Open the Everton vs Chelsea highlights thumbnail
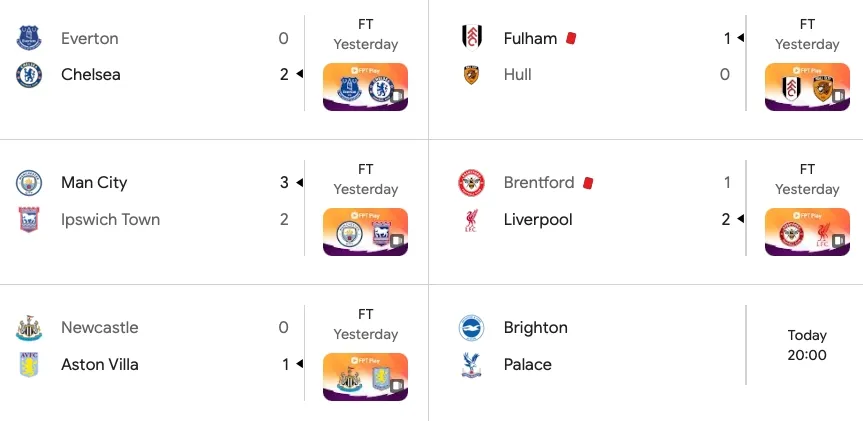Viewport: 863px width, 421px height. click(x=365, y=87)
